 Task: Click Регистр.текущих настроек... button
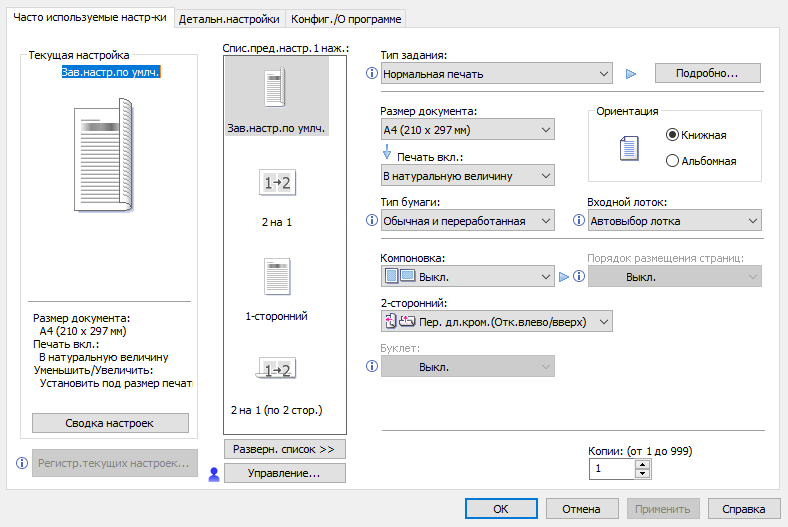click(x=115, y=463)
